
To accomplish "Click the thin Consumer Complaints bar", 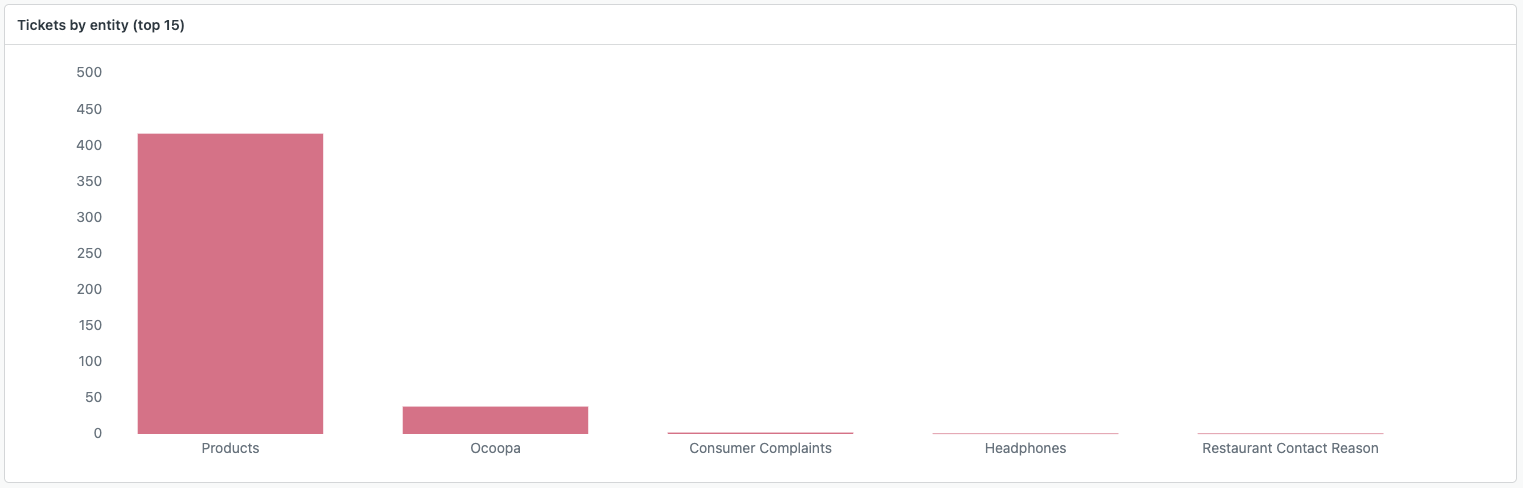I will [x=760, y=433].
